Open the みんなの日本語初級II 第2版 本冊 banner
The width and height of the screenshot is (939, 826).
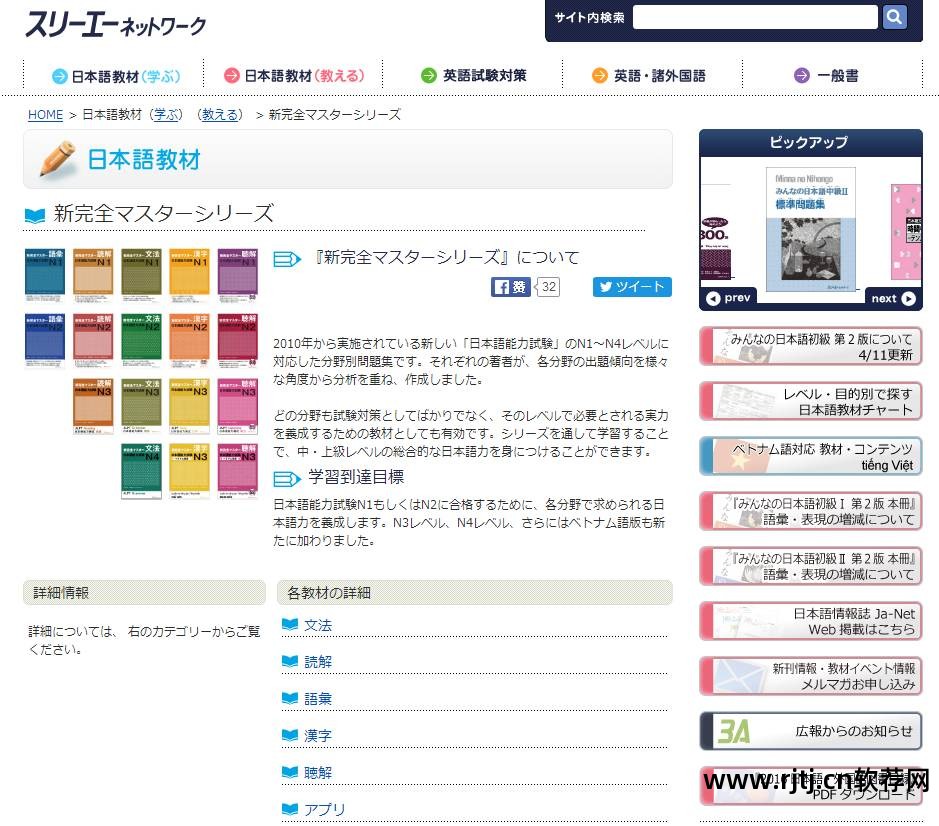click(811, 567)
